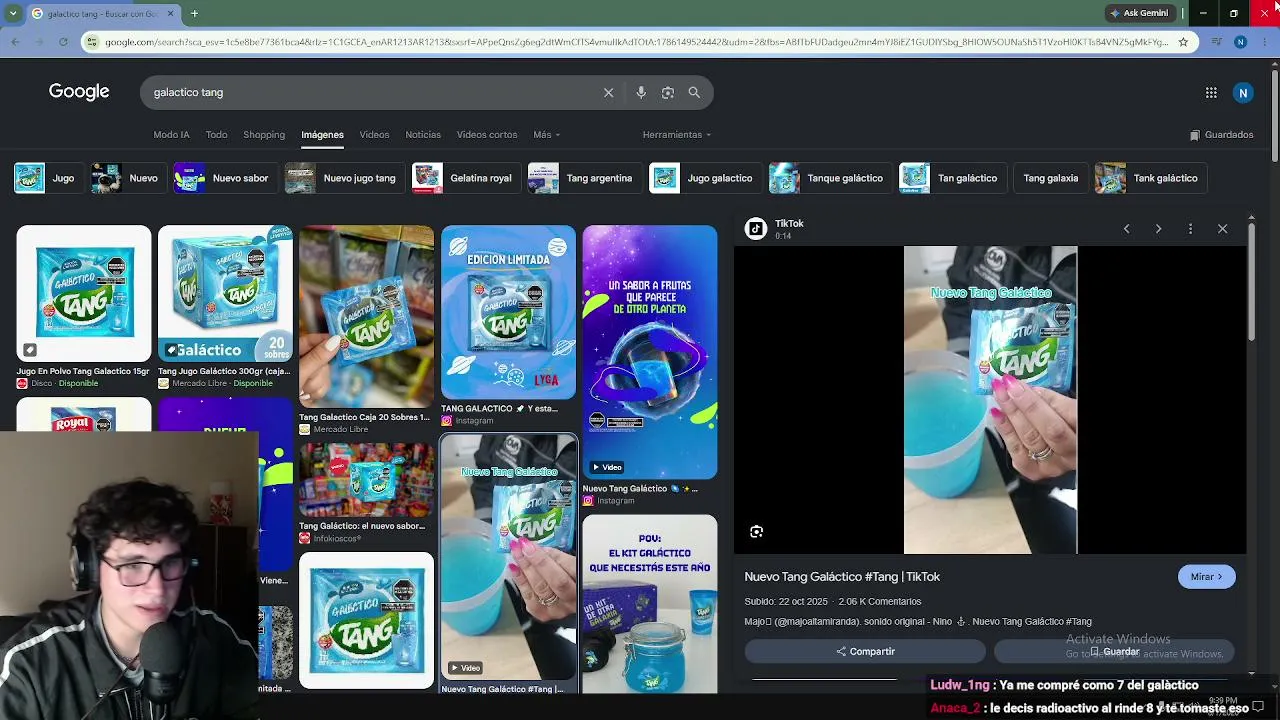
Task: Open the Edición Limitada Instagram image
Action: 508,312
